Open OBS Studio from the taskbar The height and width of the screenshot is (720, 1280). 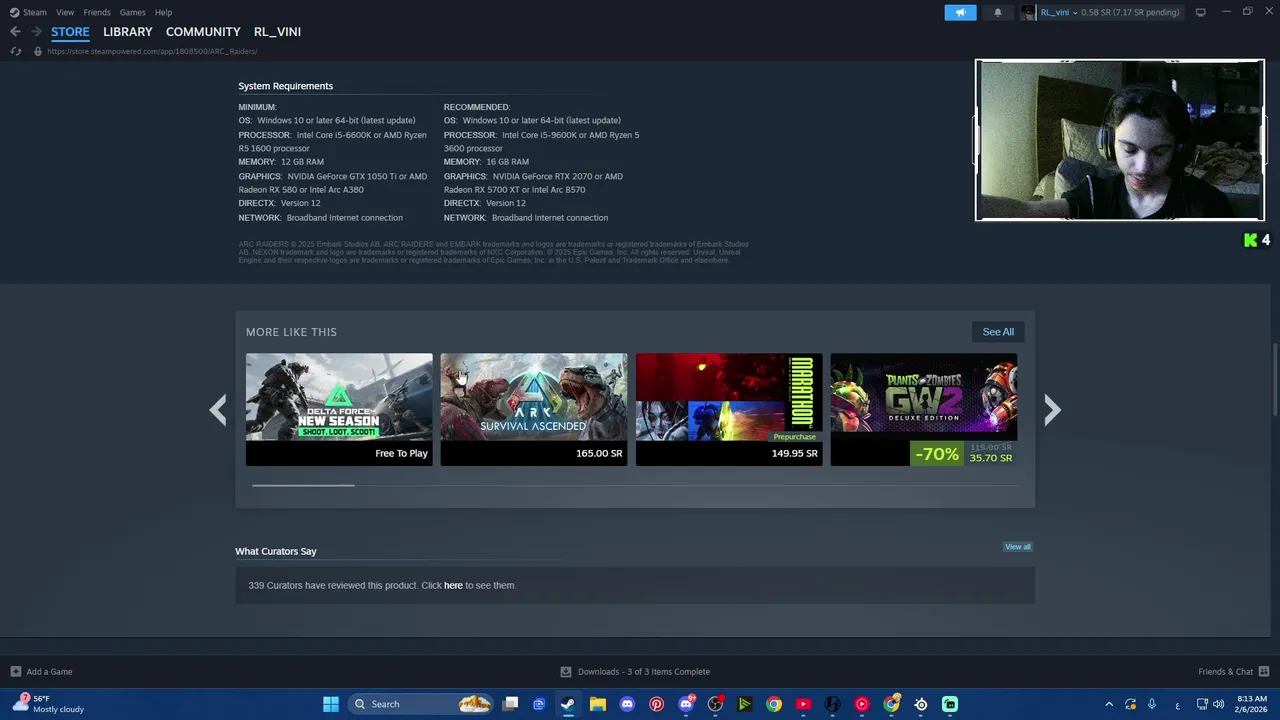(x=715, y=704)
